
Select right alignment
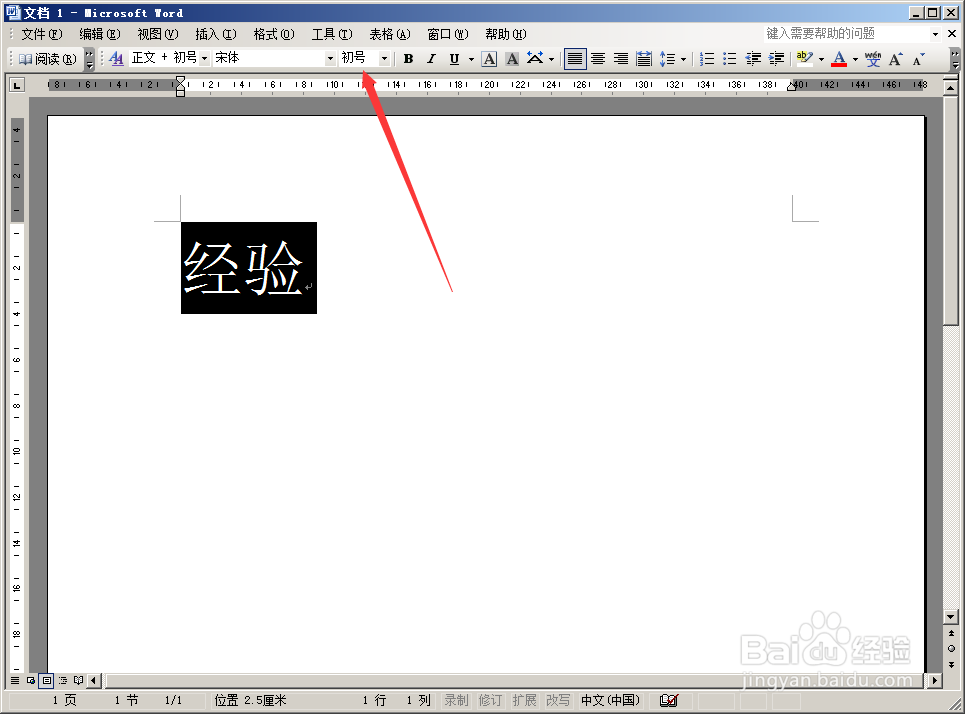click(x=620, y=58)
